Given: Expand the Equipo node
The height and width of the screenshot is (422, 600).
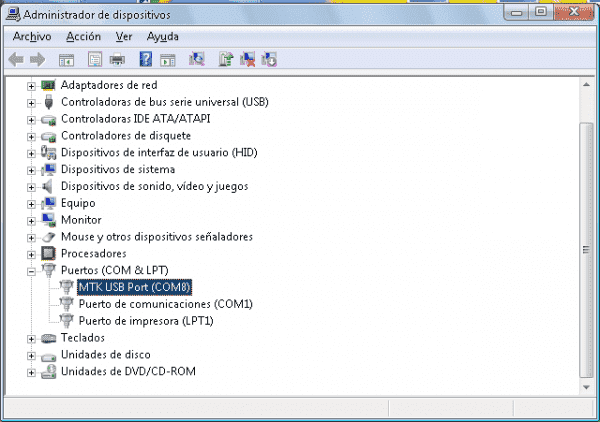Looking at the screenshot, I should click(31, 204).
